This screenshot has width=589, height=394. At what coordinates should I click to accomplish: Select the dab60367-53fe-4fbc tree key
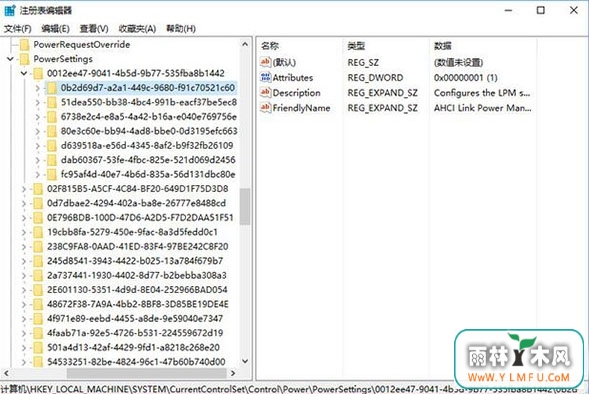click(x=148, y=160)
